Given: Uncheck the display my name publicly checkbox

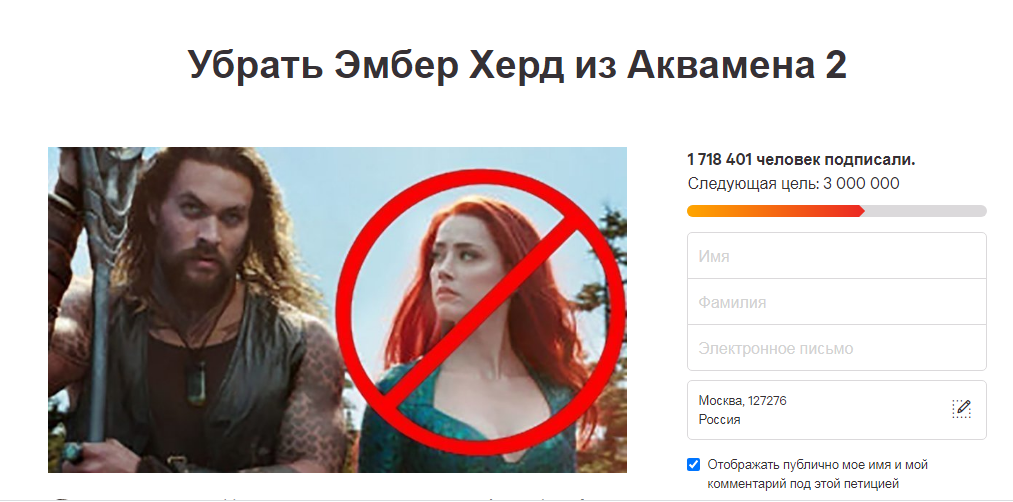Looking at the screenshot, I should 693,465.
